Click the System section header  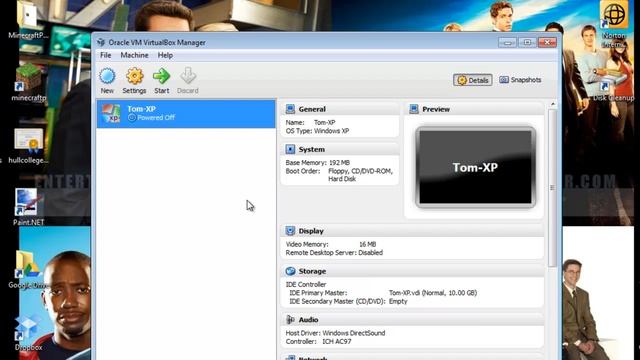(x=340, y=149)
